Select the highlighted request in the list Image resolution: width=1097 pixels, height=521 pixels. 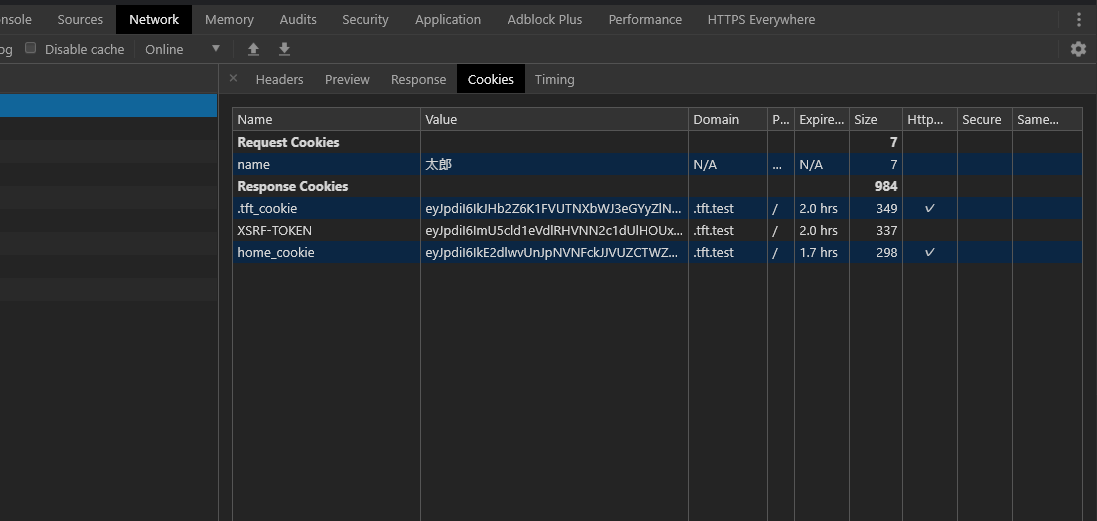coord(108,106)
